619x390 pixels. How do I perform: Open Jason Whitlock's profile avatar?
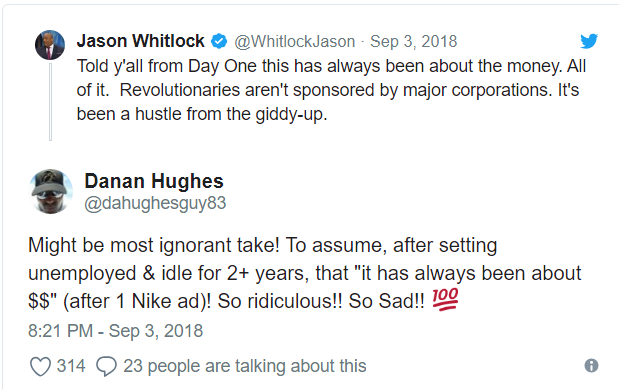[x=50, y=45]
